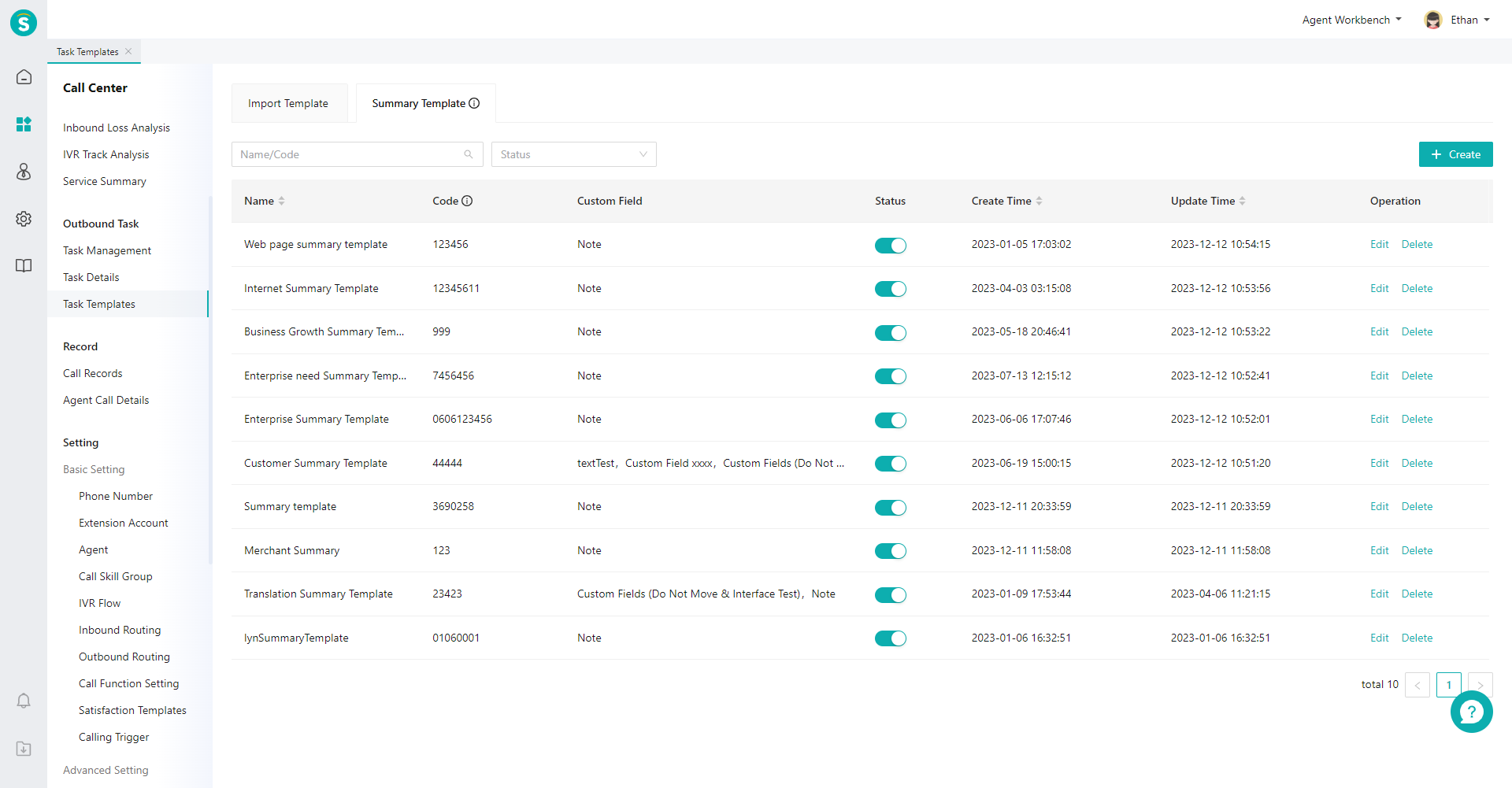Image resolution: width=1512 pixels, height=788 pixels.
Task: Click the info icon next to Code header
Action: coord(467,201)
